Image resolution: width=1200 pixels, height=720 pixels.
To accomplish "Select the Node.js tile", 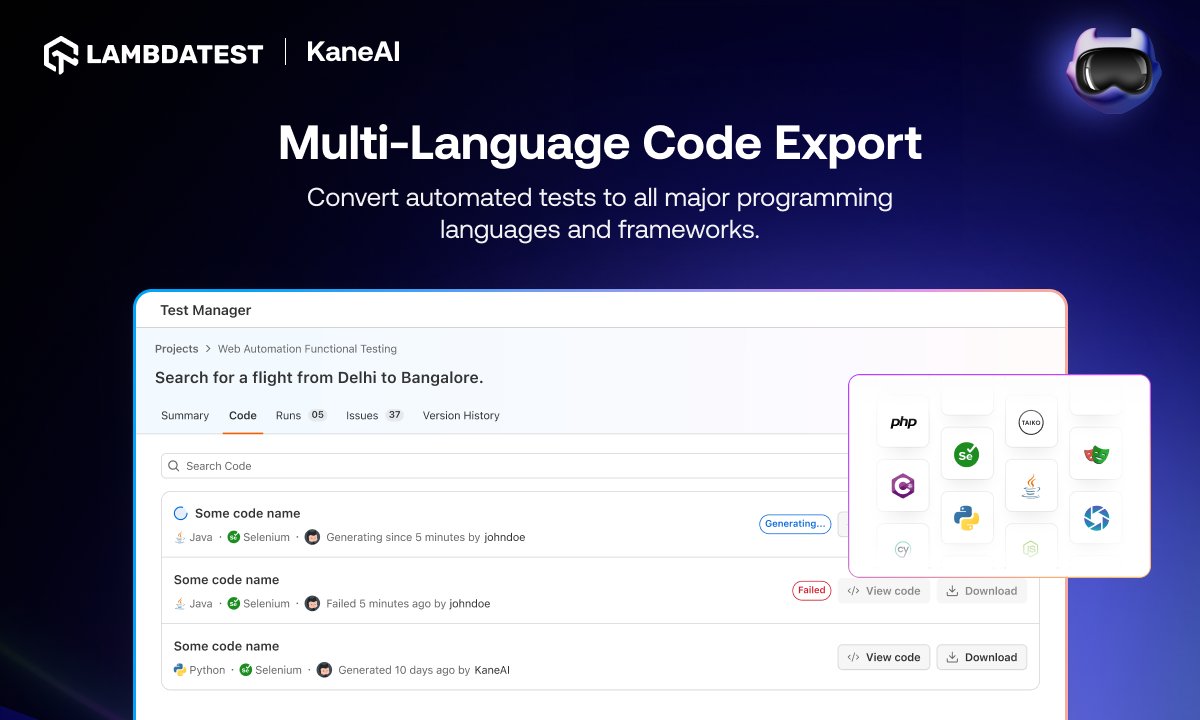I will pyautogui.click(x=1031, y=548).
